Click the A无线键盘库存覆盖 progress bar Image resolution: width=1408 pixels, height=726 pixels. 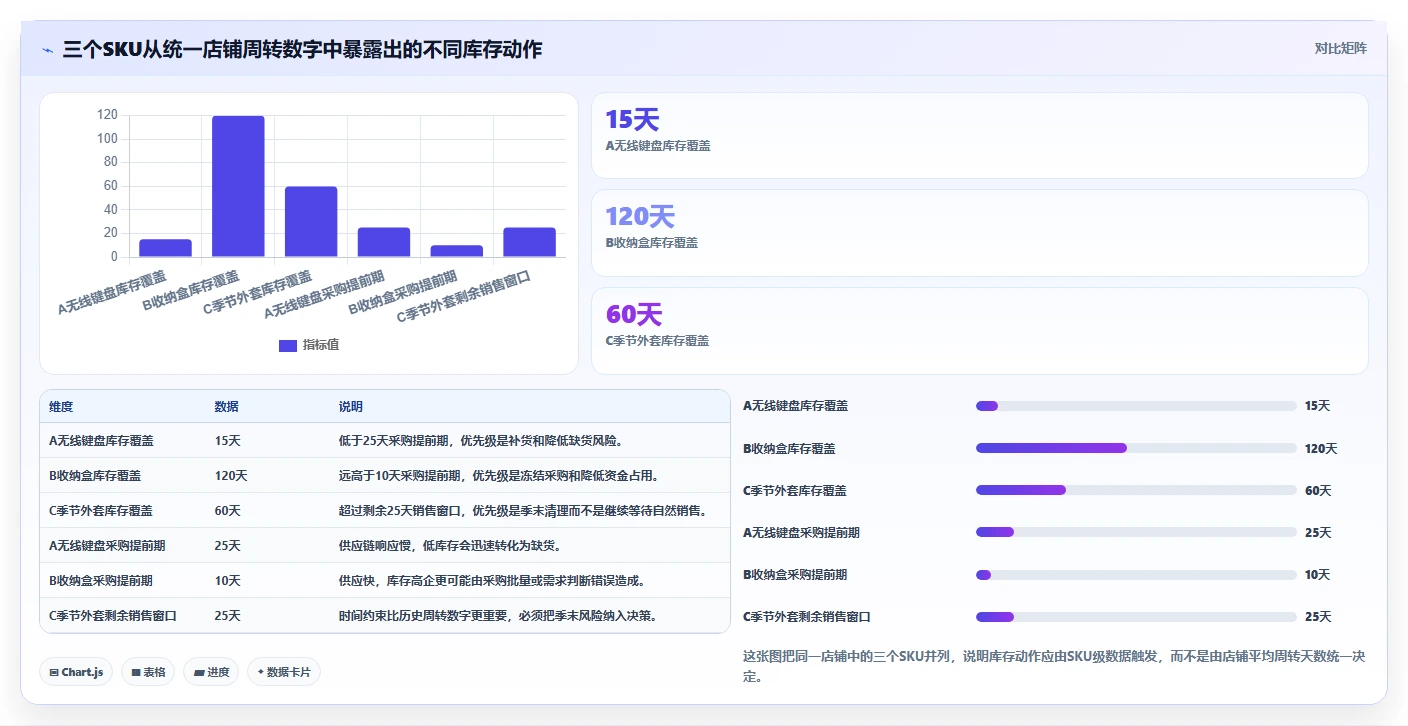(x=1136, y=406)
